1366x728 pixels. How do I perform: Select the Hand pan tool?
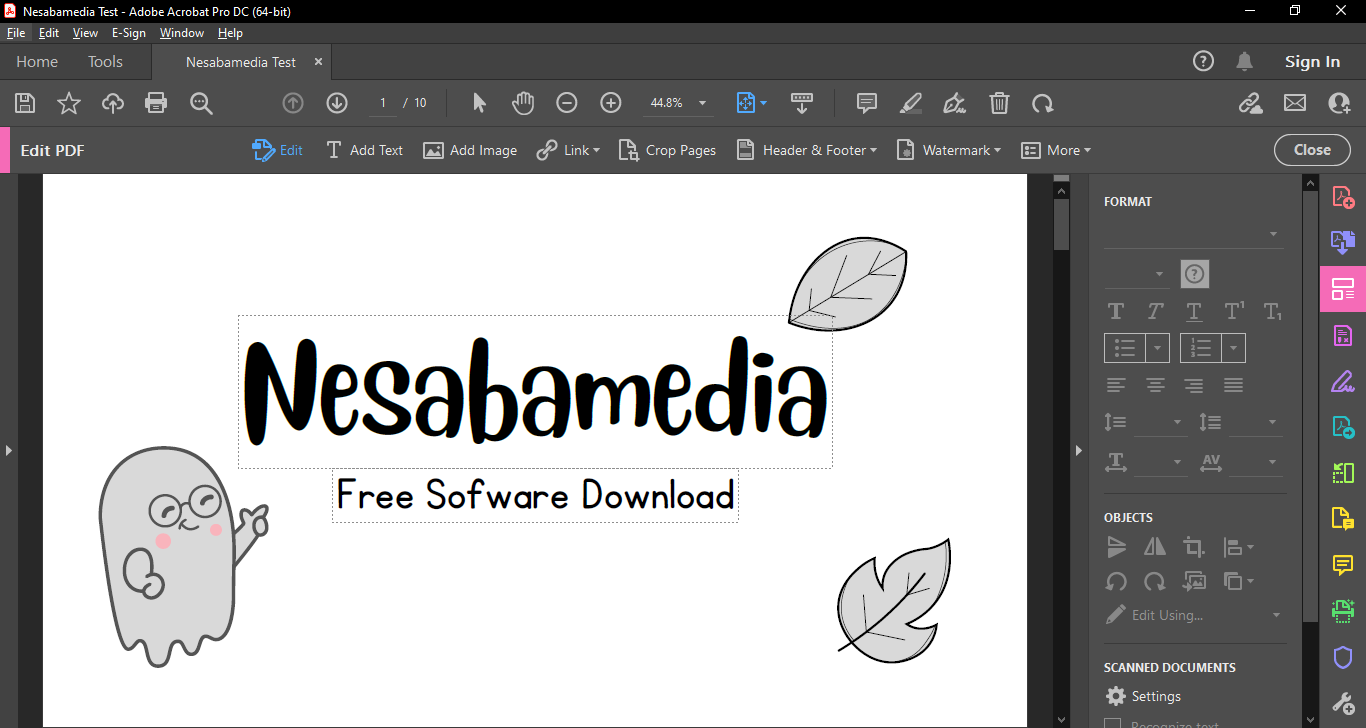[x=523, y=103]
